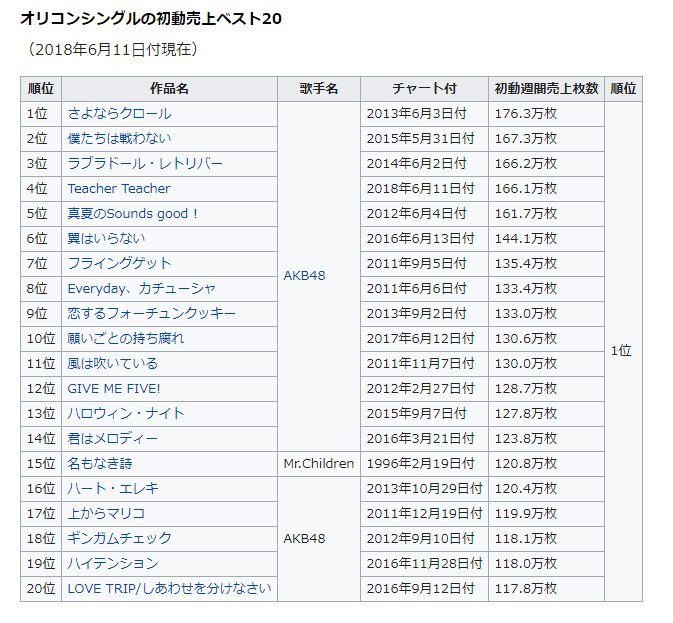The height and width of the screenshot is (623, 673).
Task: Open the Everyday、カチューシャ link
Action: pos(141,288)
